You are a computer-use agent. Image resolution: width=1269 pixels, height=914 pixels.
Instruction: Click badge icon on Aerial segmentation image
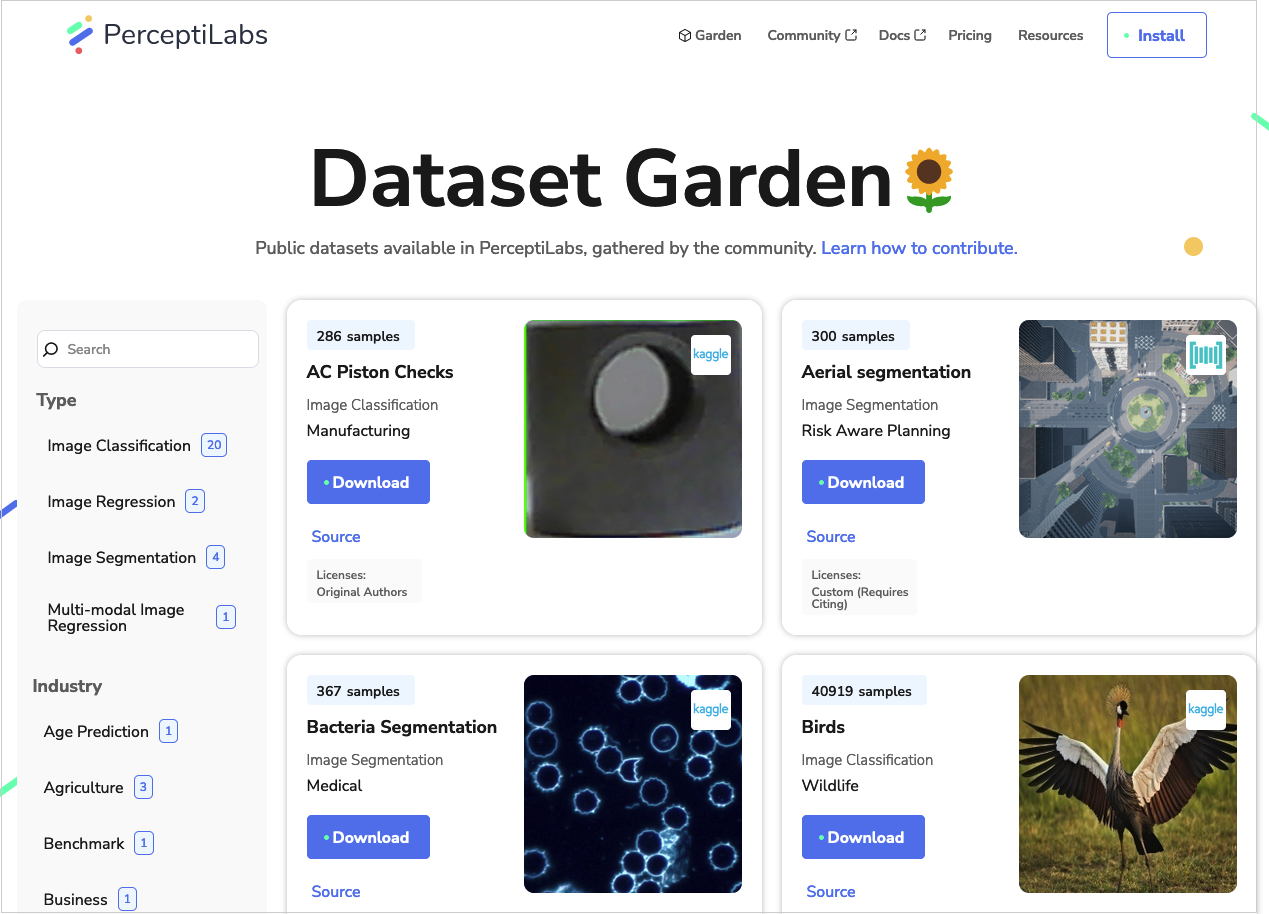coord(1206,355)
